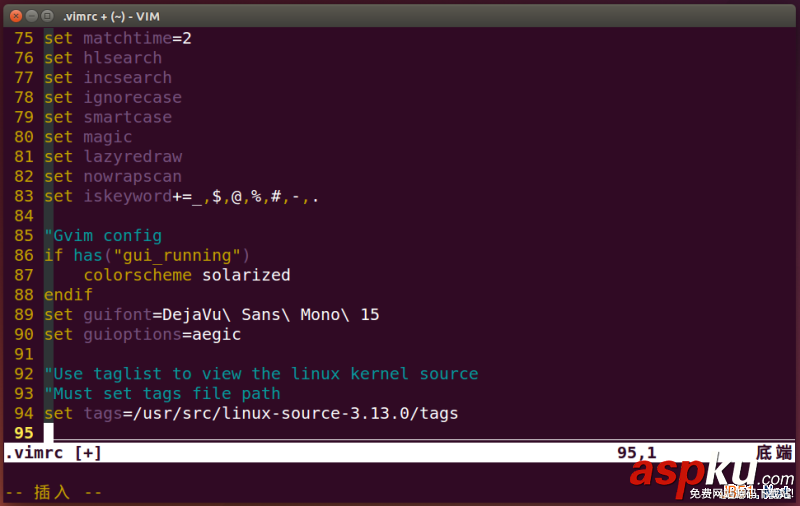The height and width of the screenshot is (506, 800).
Task: Click the word 'solarized'
Action: click(246, 275)
